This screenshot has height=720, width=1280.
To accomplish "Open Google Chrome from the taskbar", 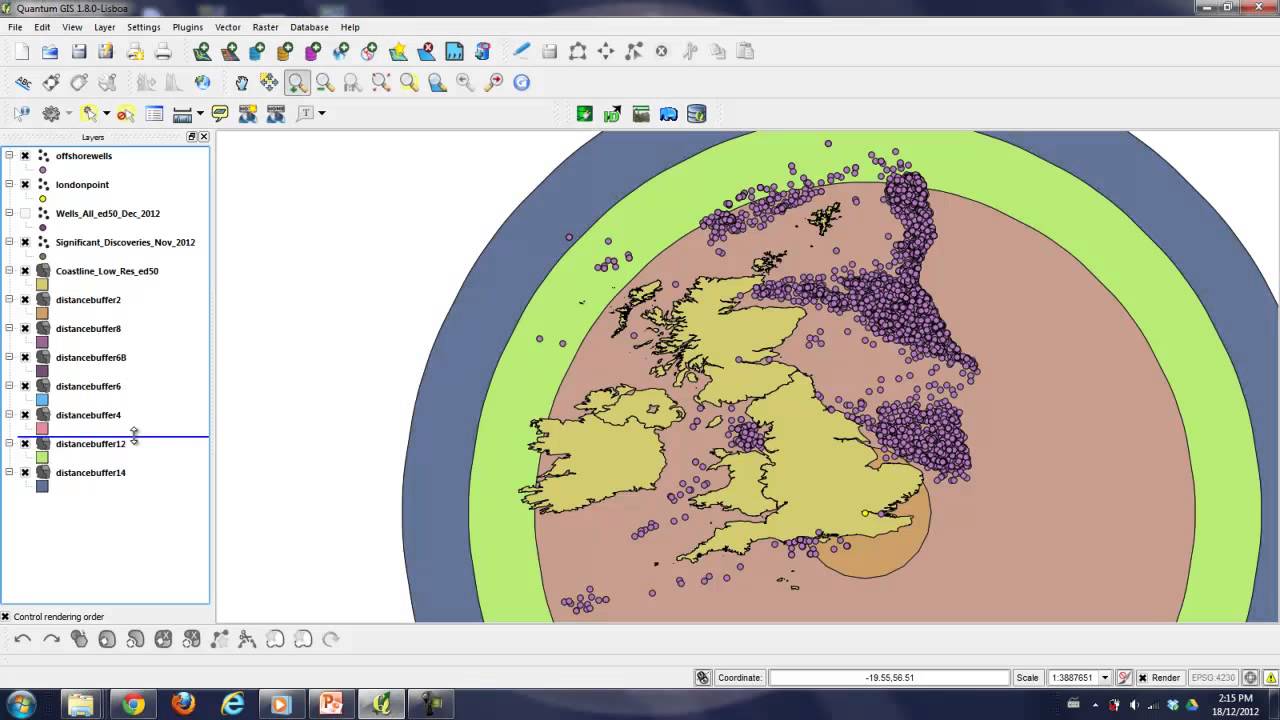I will 133,704.
